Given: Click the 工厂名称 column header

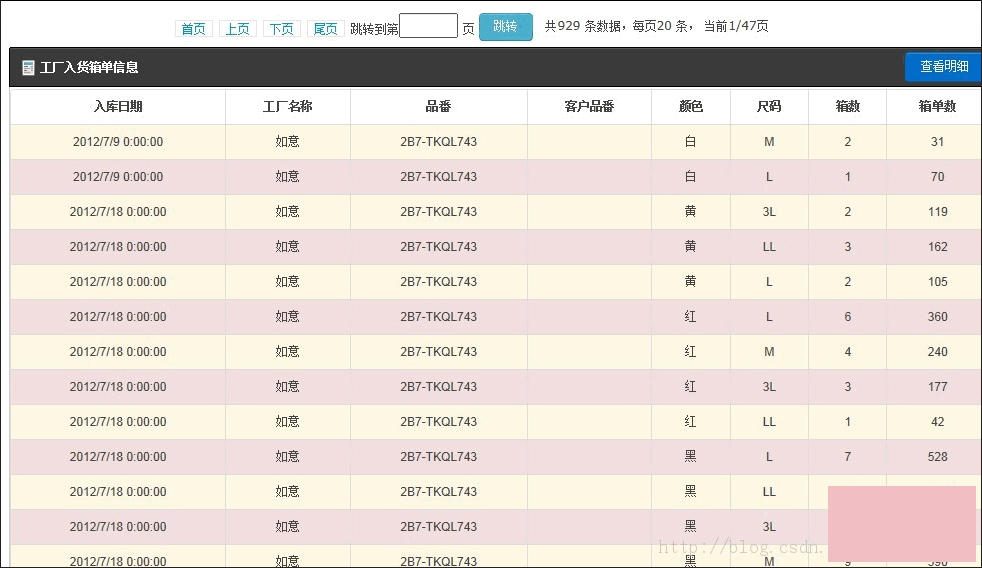Looking at the screenshot, I should (287, 106).
